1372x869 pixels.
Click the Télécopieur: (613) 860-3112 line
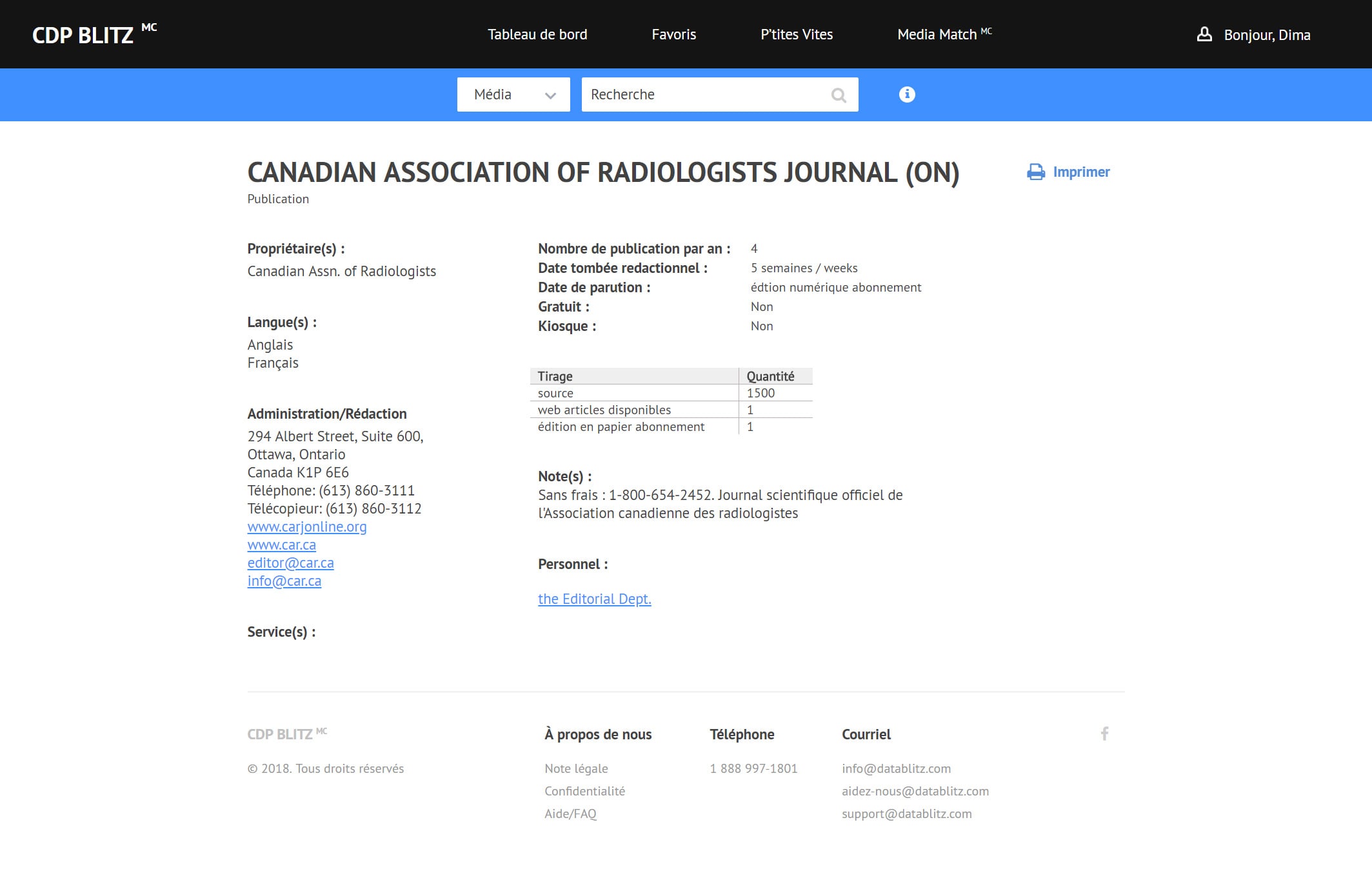pos(334,508)
